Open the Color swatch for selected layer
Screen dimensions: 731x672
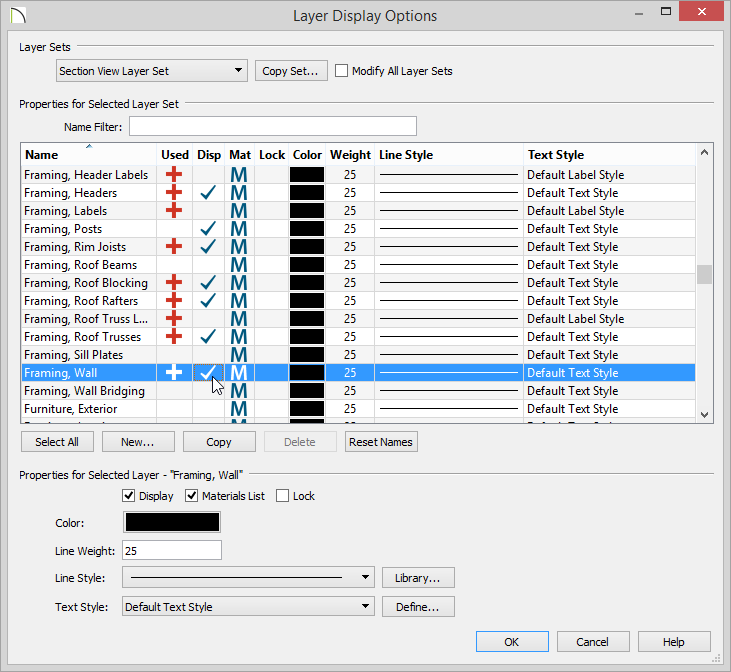click(172, 522)
